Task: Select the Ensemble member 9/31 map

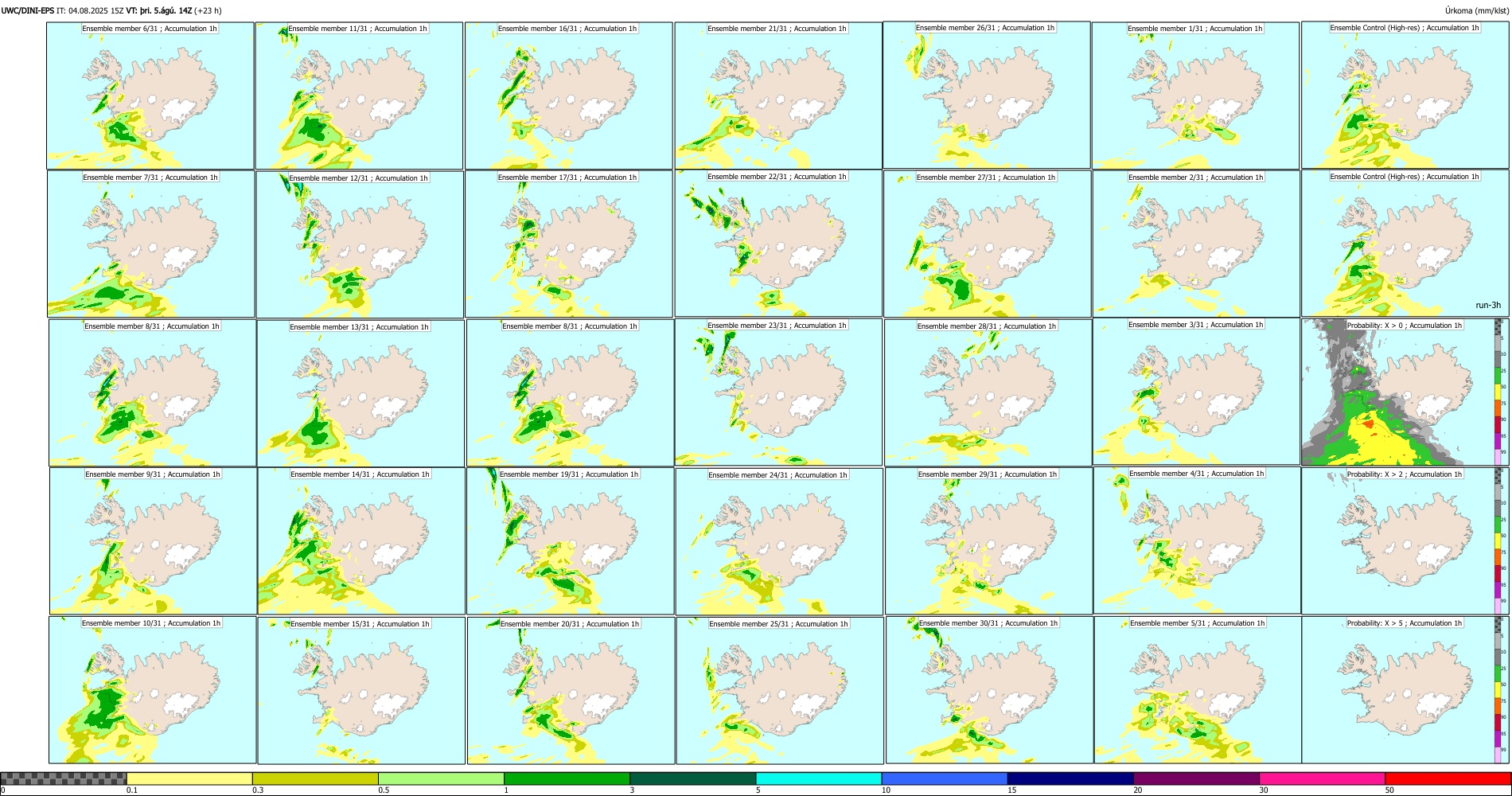Action: [x=154, y=541]
